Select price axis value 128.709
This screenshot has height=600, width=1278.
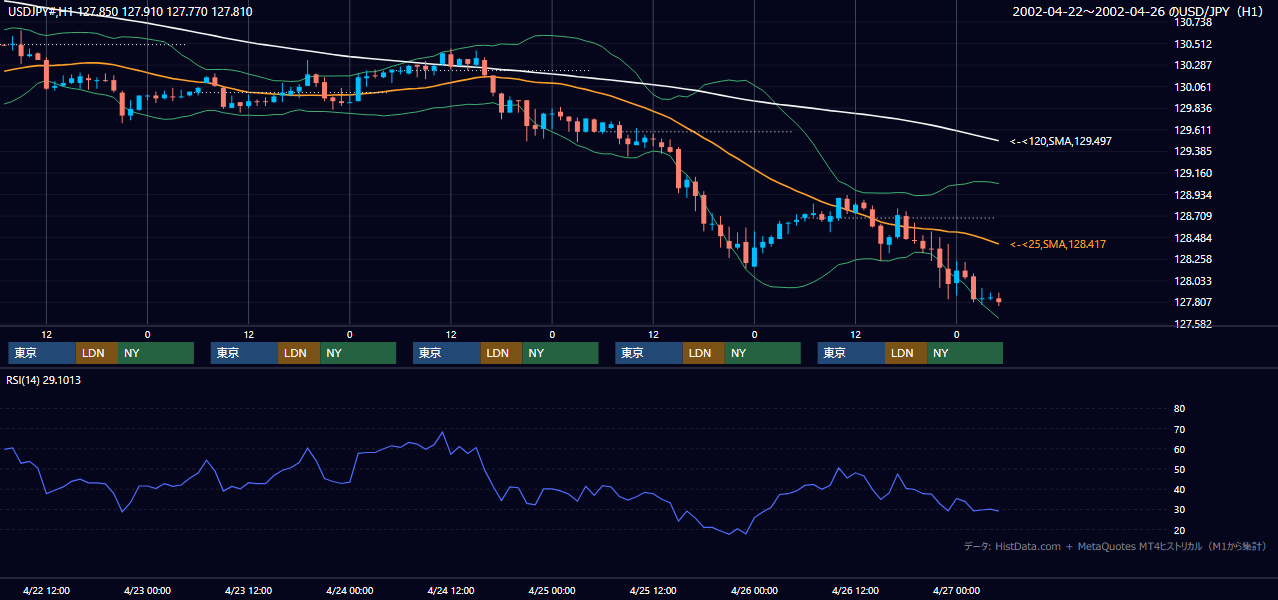1193,216
